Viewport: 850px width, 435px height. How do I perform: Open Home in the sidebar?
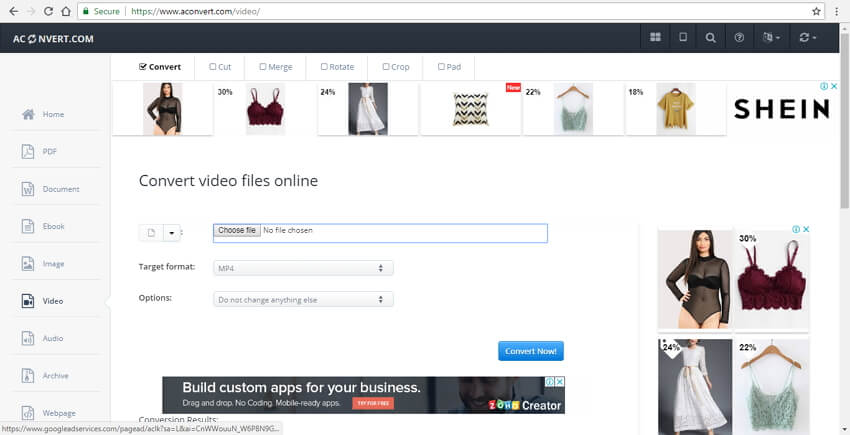55,114
